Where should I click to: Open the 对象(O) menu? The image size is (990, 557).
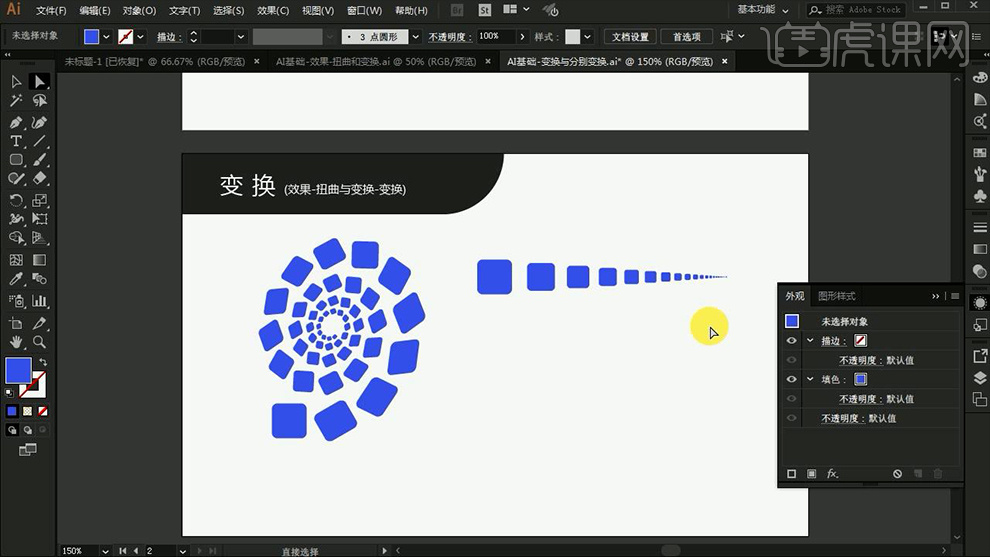point(140,11)
